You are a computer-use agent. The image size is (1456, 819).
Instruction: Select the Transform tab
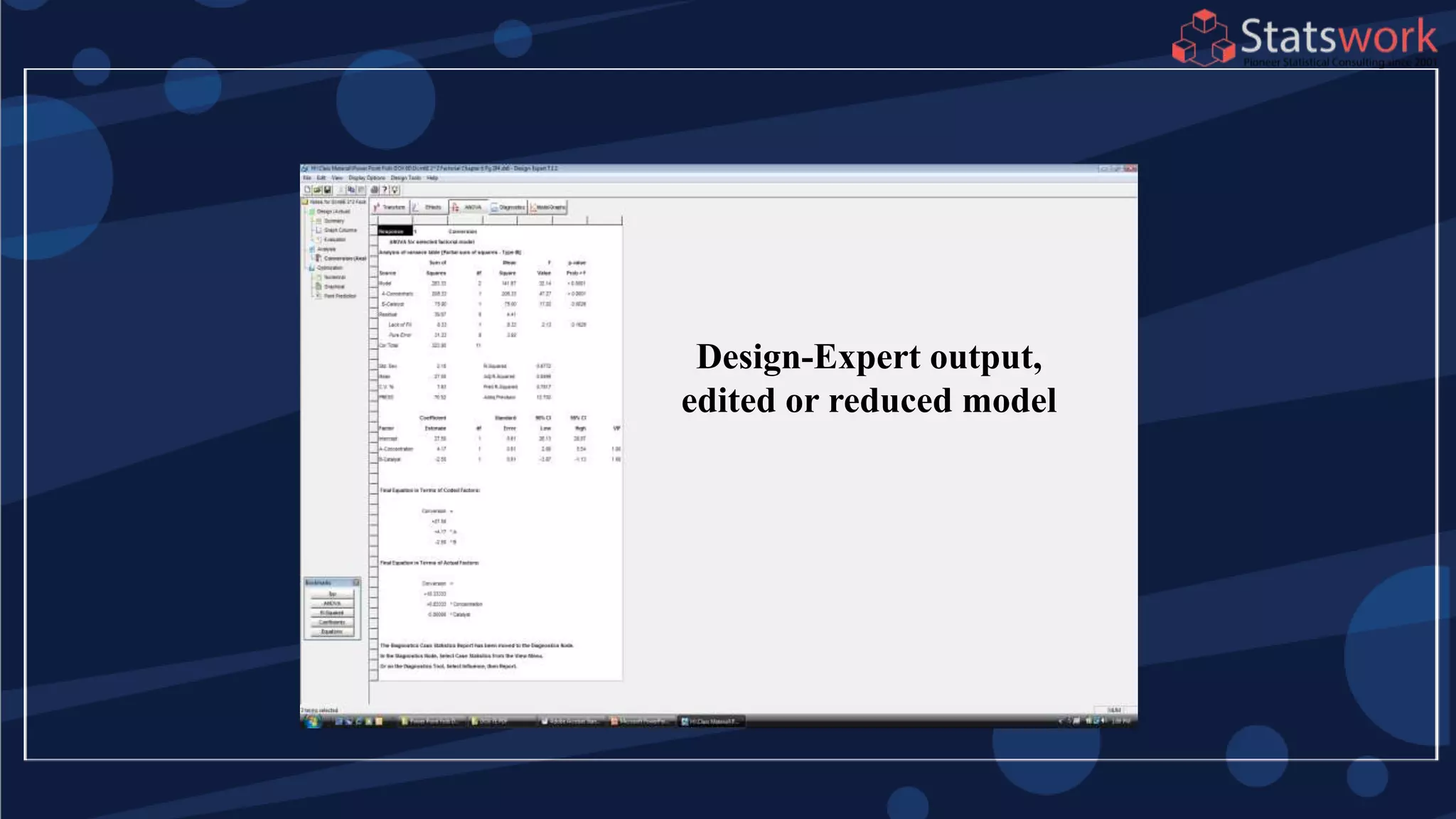390,208
